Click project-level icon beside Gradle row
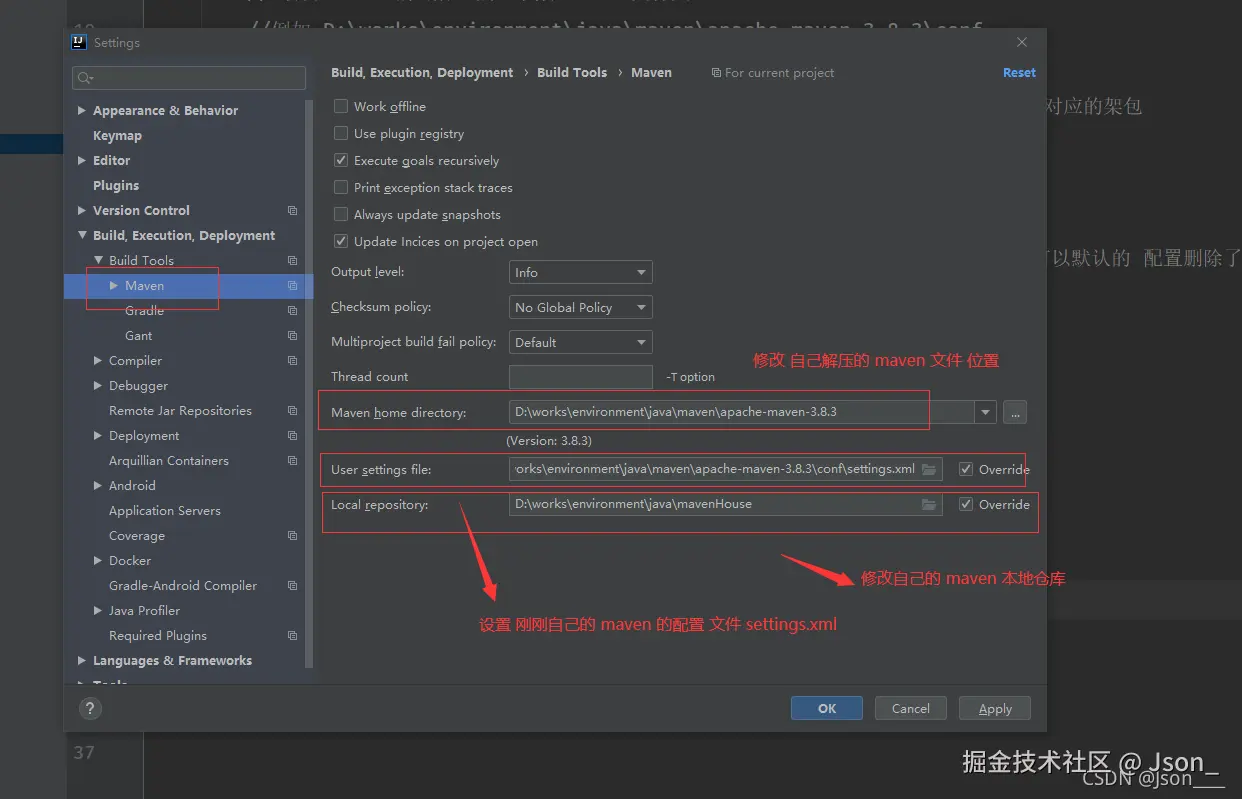 click(292, 310)
